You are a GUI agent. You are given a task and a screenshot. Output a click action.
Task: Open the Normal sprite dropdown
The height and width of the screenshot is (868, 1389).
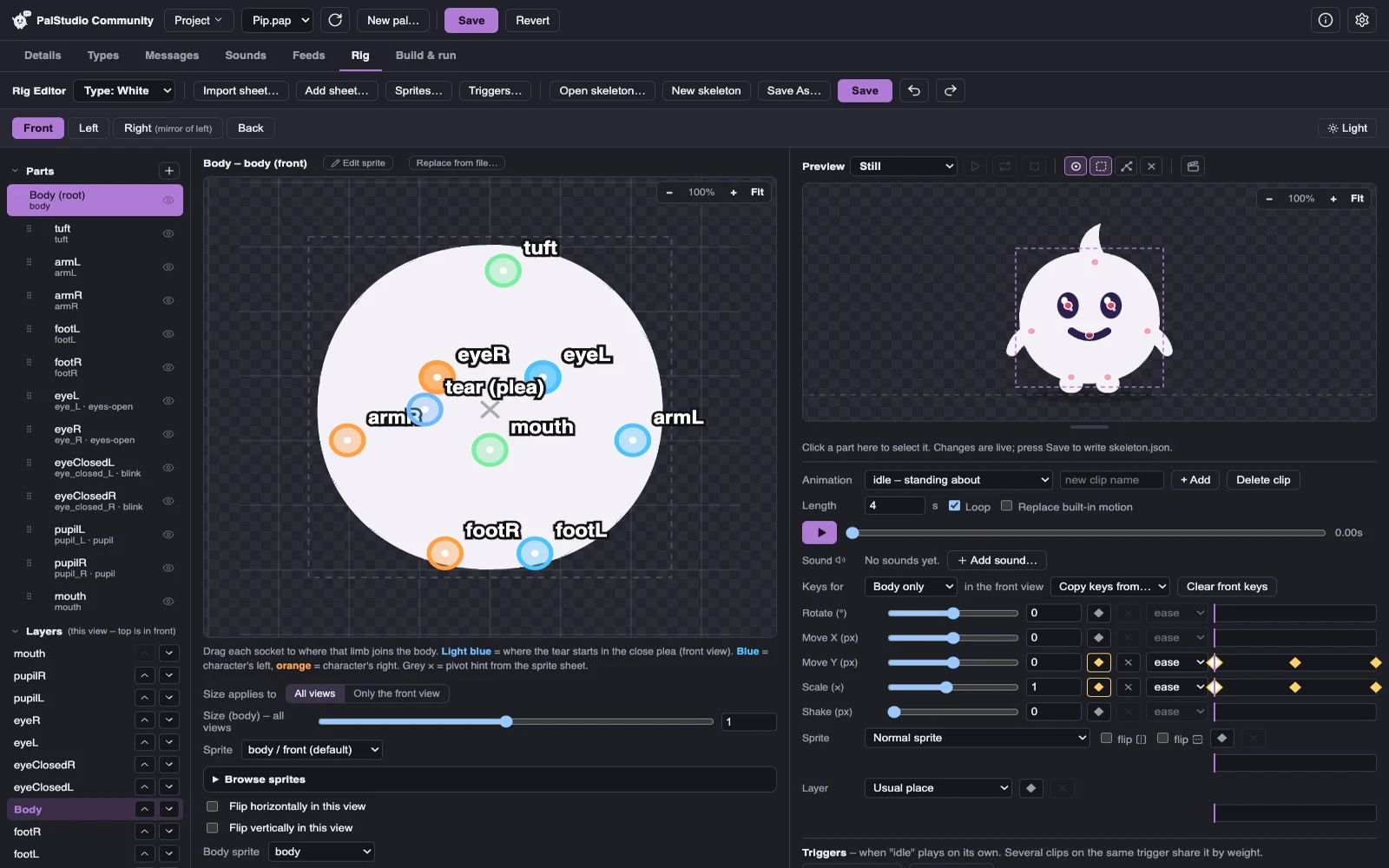977,738
